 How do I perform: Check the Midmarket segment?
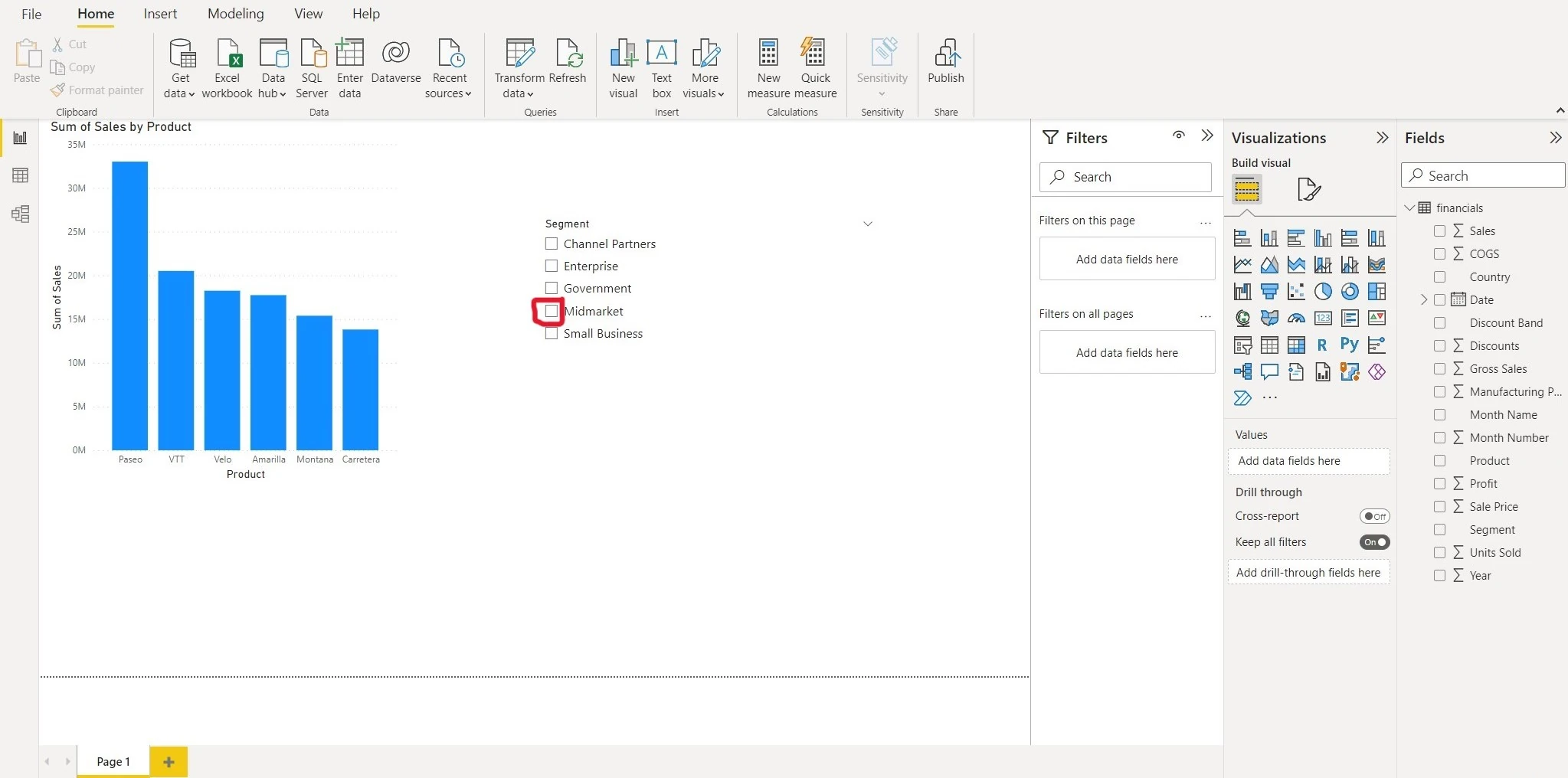pos(552,311)
